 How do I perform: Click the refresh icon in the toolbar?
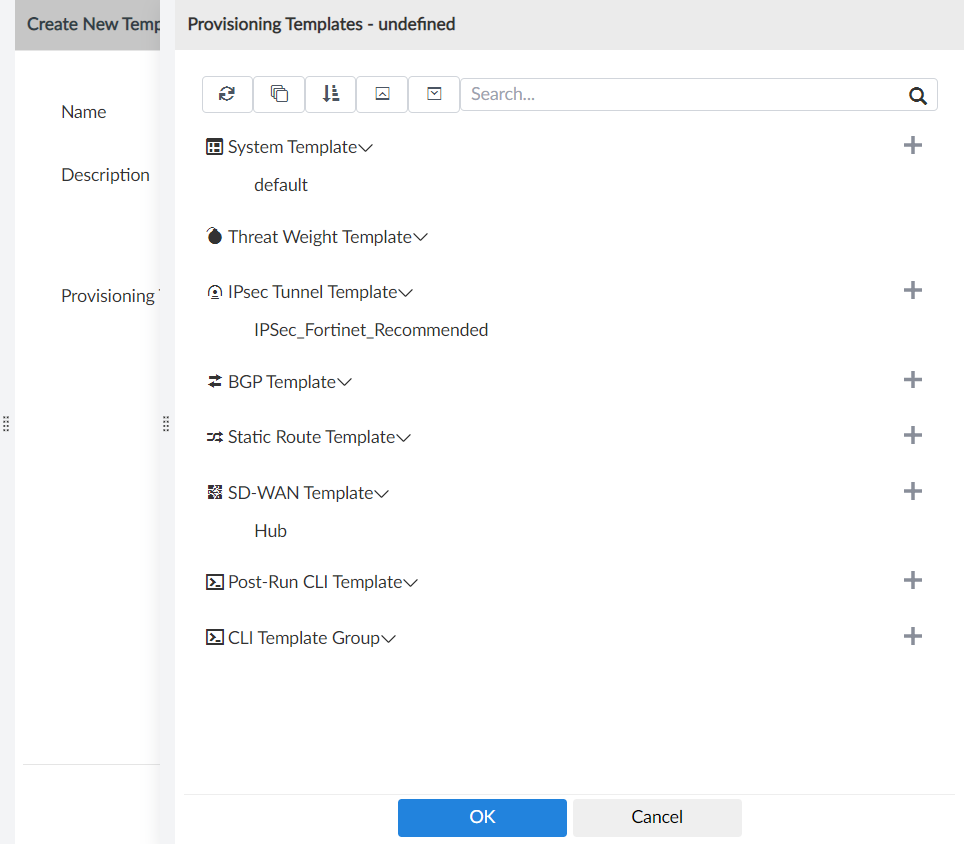(x=227, y=94)
